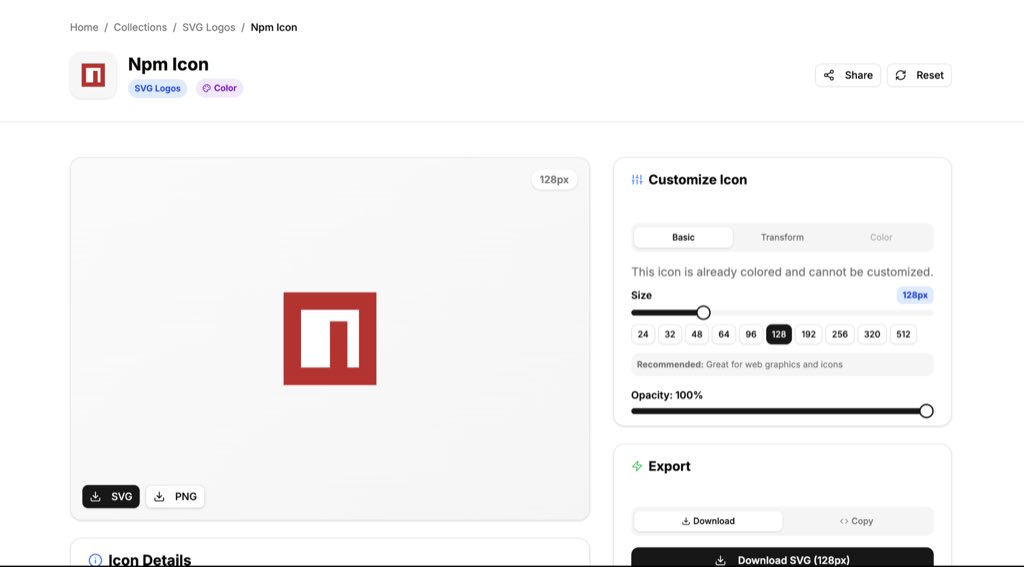This screenshot has height=567, width=1024.
Task: Open Collections breadcrumb link
Action: click(140, 27)
